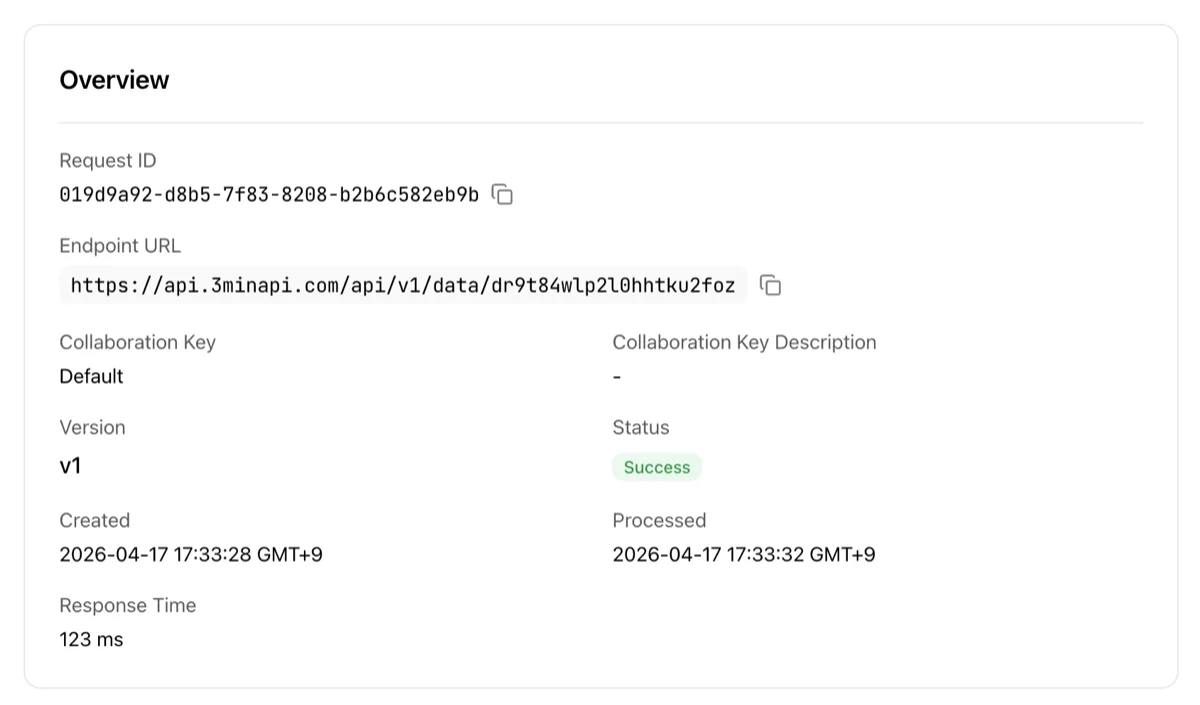The width and height of the screenshot is (1200, 705).
Task: Click the Overview section heading
Action: (x=115, y=80)
